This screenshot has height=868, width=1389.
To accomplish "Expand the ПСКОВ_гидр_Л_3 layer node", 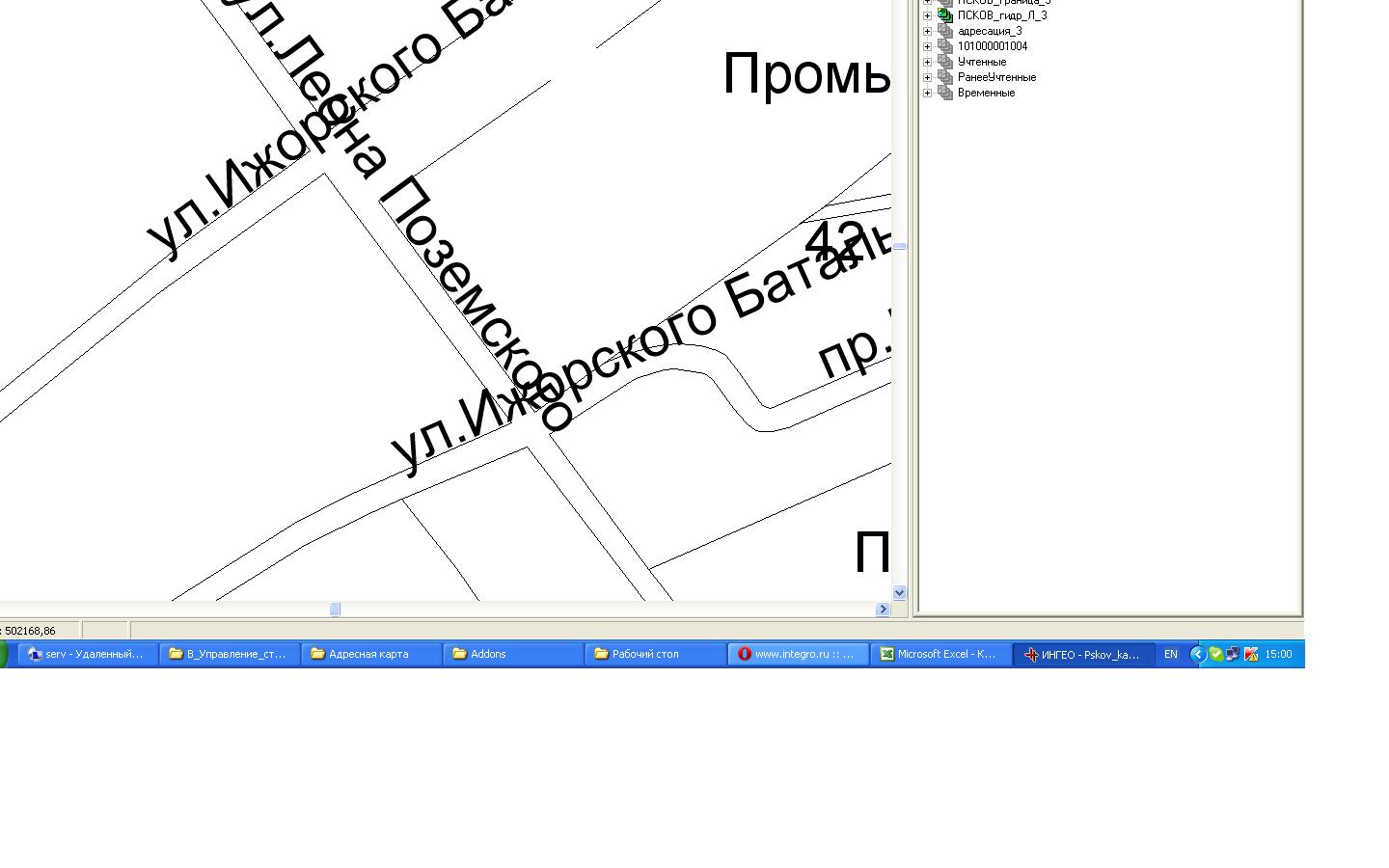I will pos(928,15).
